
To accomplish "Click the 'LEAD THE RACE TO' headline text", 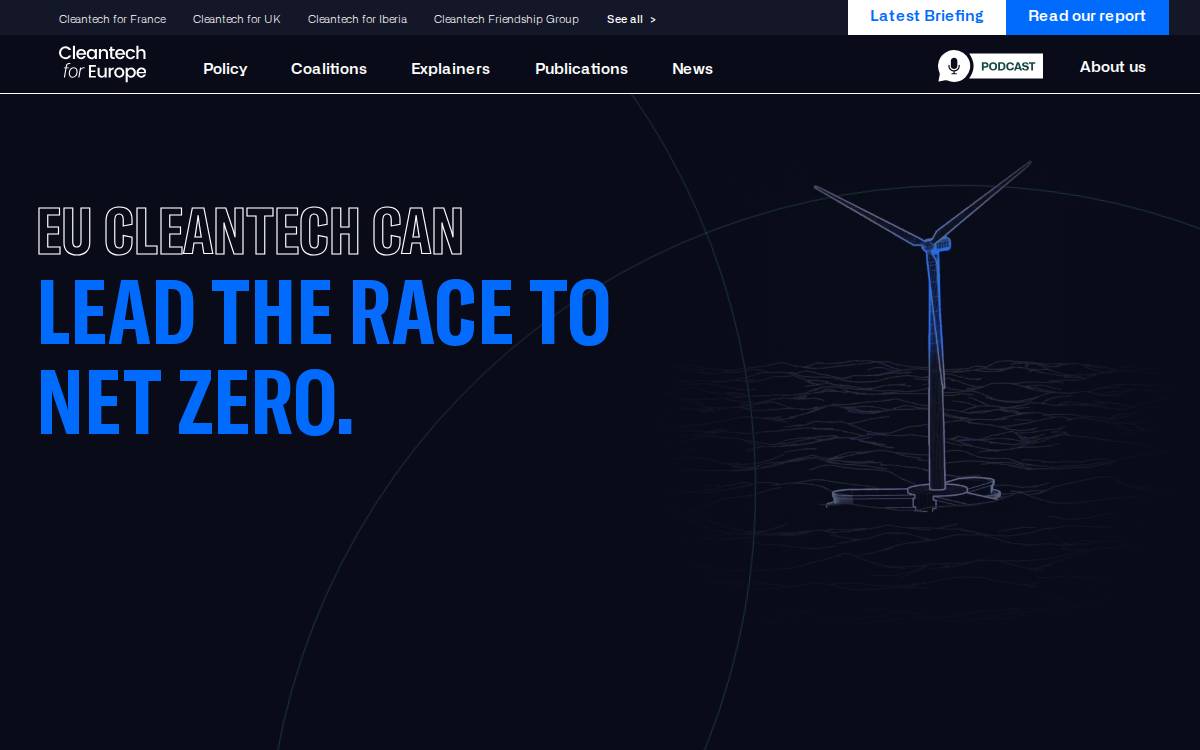I will [x=323, y=312].
